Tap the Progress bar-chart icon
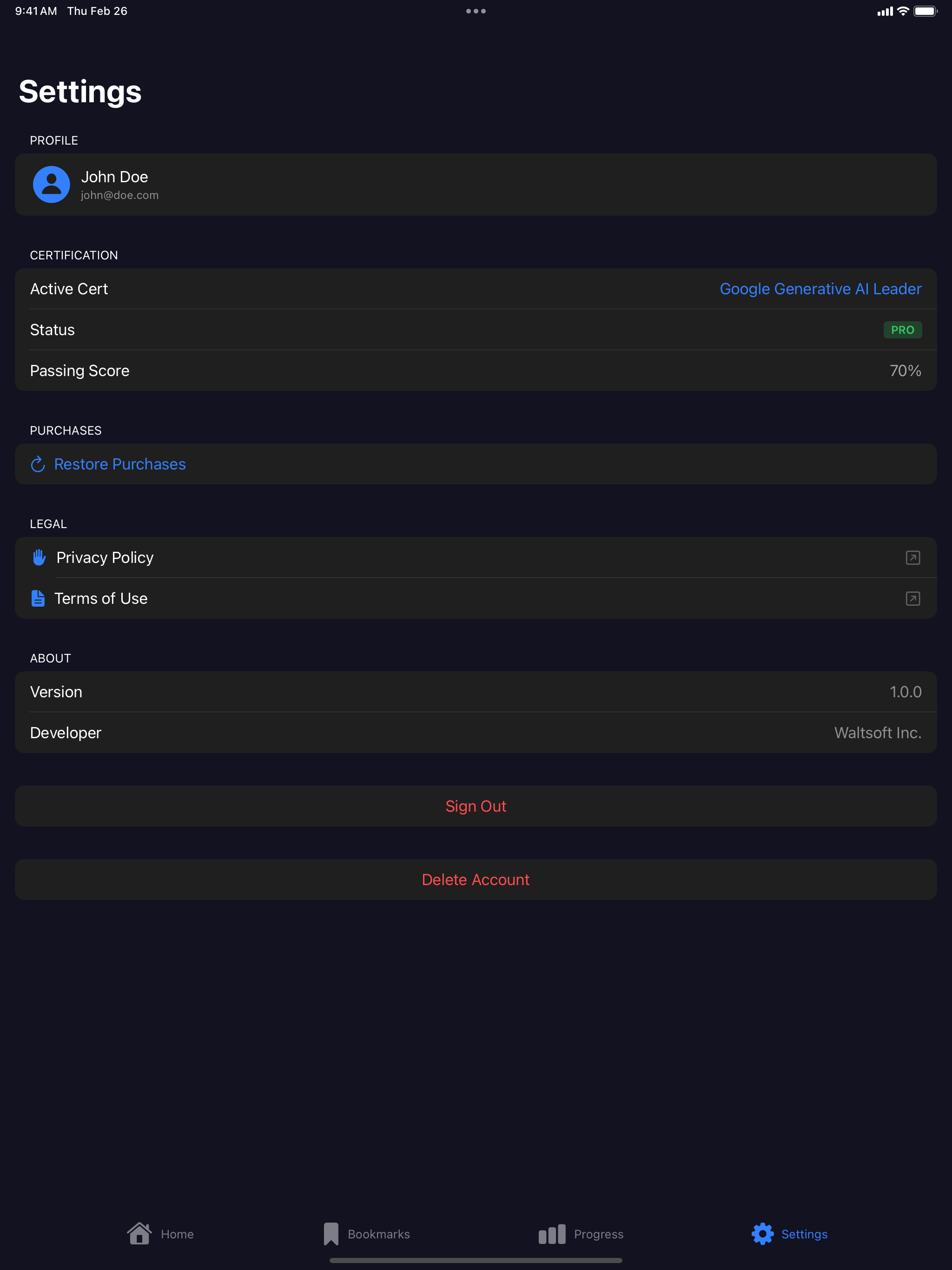The image size is (952, 1270). click(x=551, y=1233)
